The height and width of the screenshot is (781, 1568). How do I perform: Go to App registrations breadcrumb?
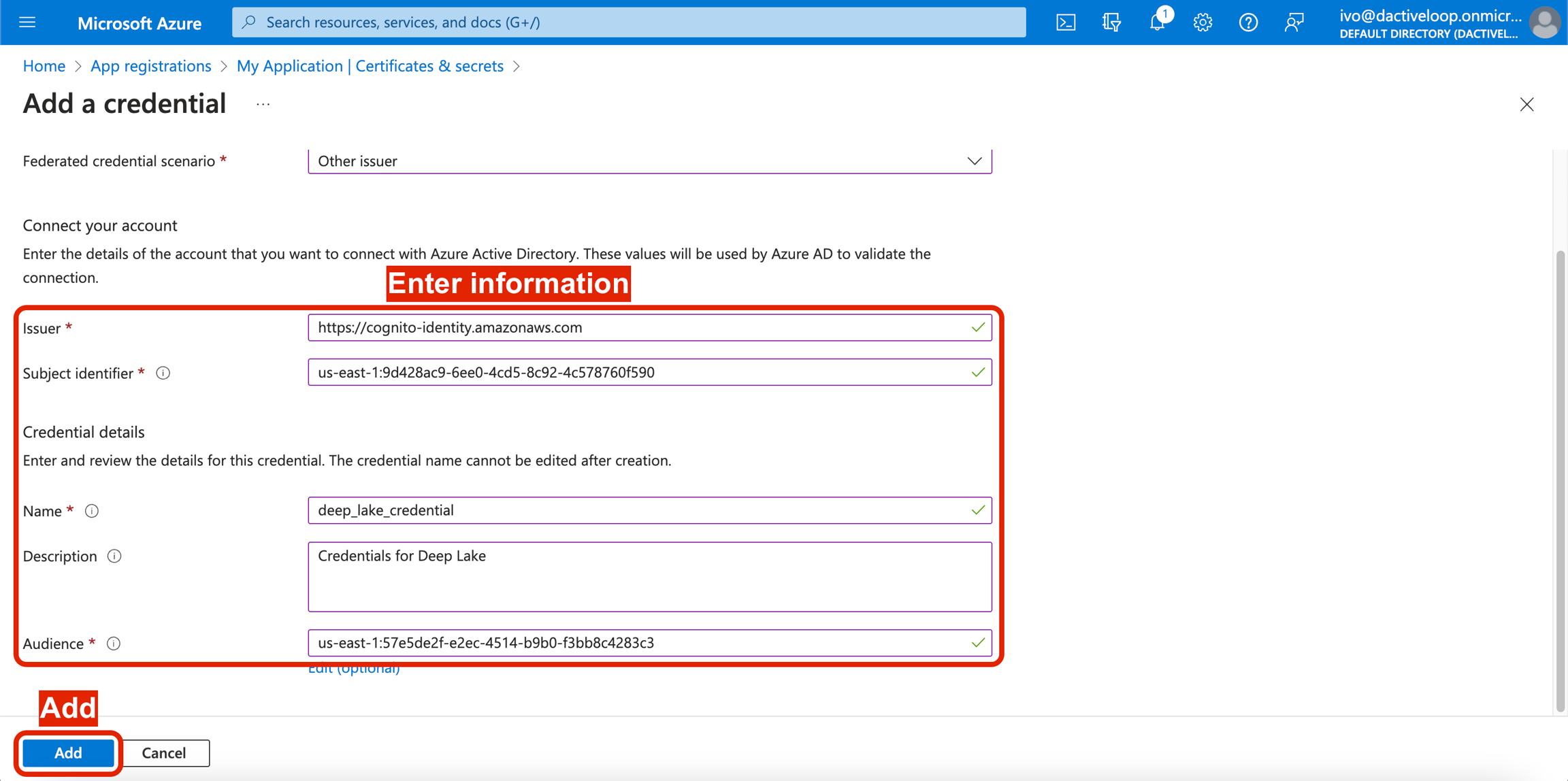point(150,66)
